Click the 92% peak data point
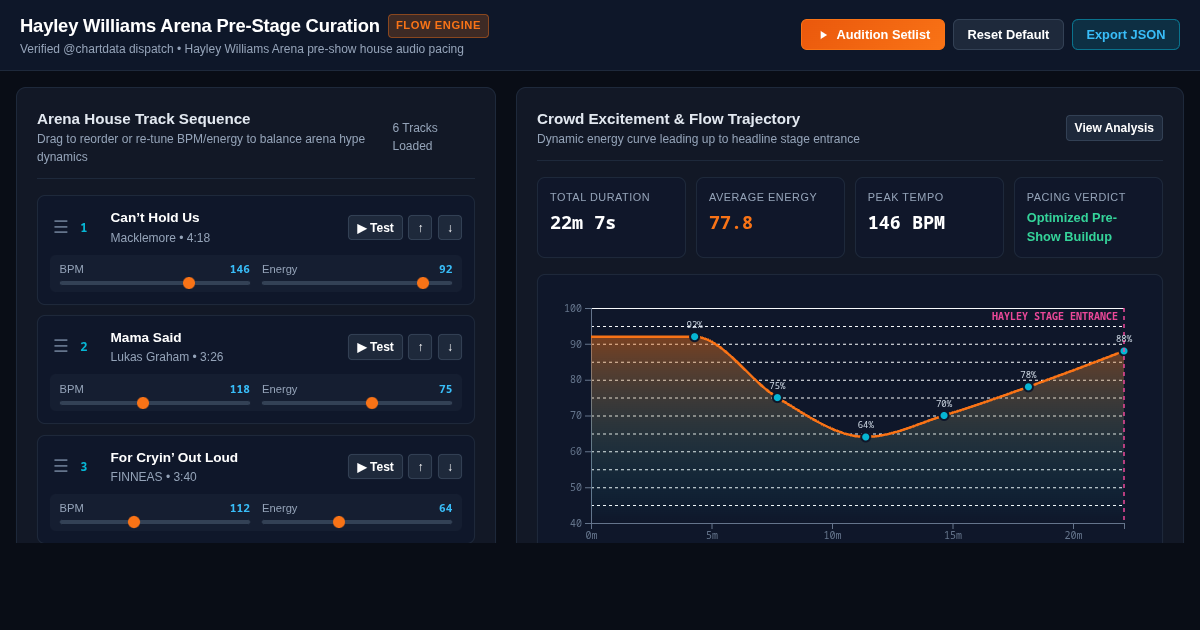The image size is (1200, 630). click(695, 337)
